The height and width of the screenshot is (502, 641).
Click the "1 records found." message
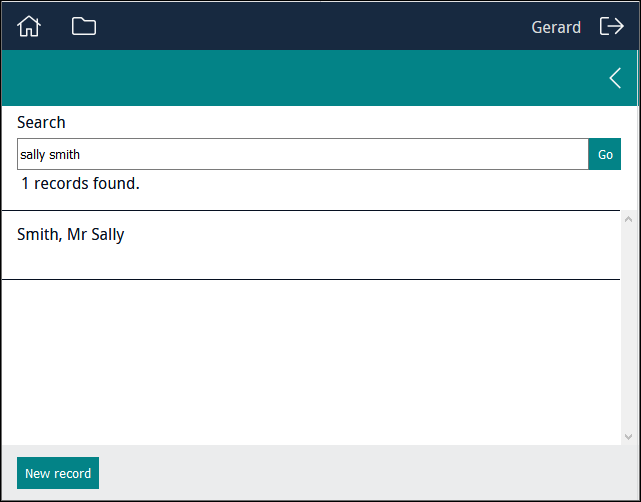[81, 184]
